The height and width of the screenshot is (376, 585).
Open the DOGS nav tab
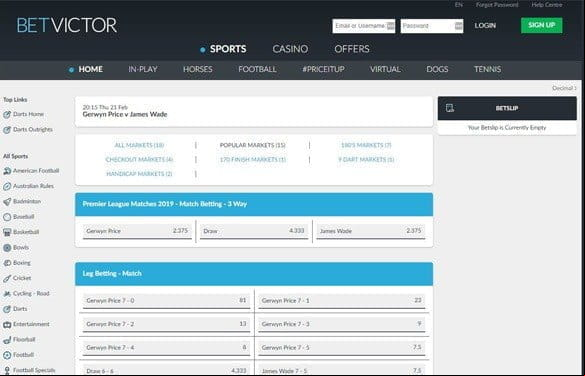(437, 69)
